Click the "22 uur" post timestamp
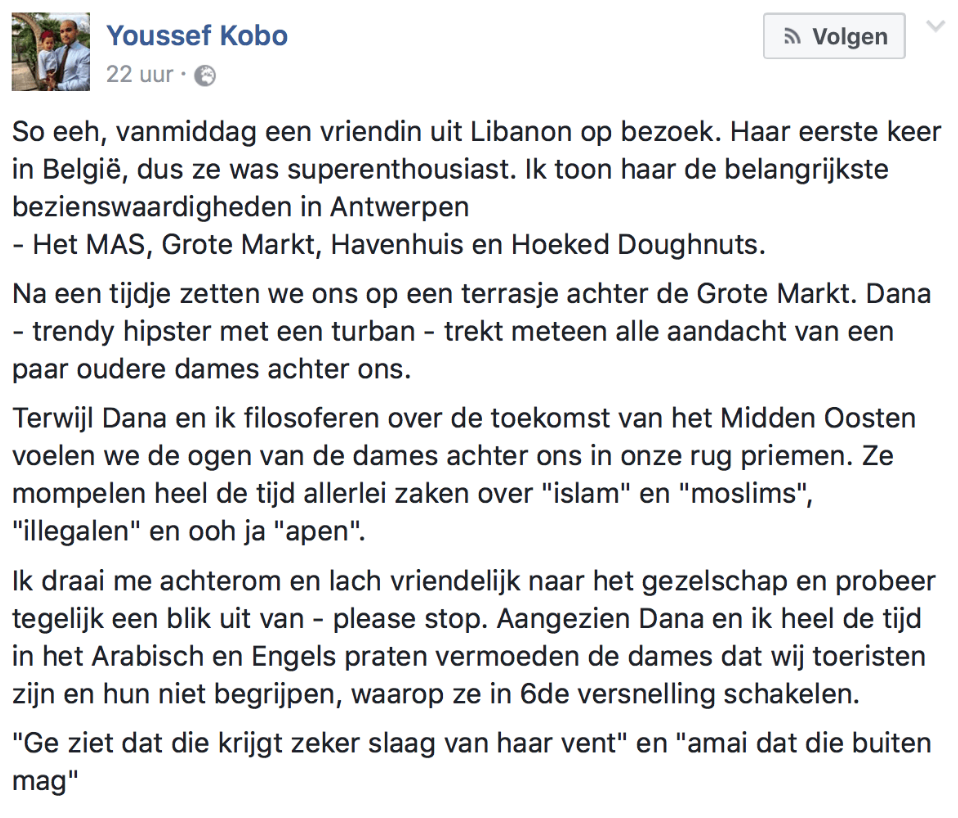This screenshot has height=818, width=958. pyautogui.click(x=140, y=75)
